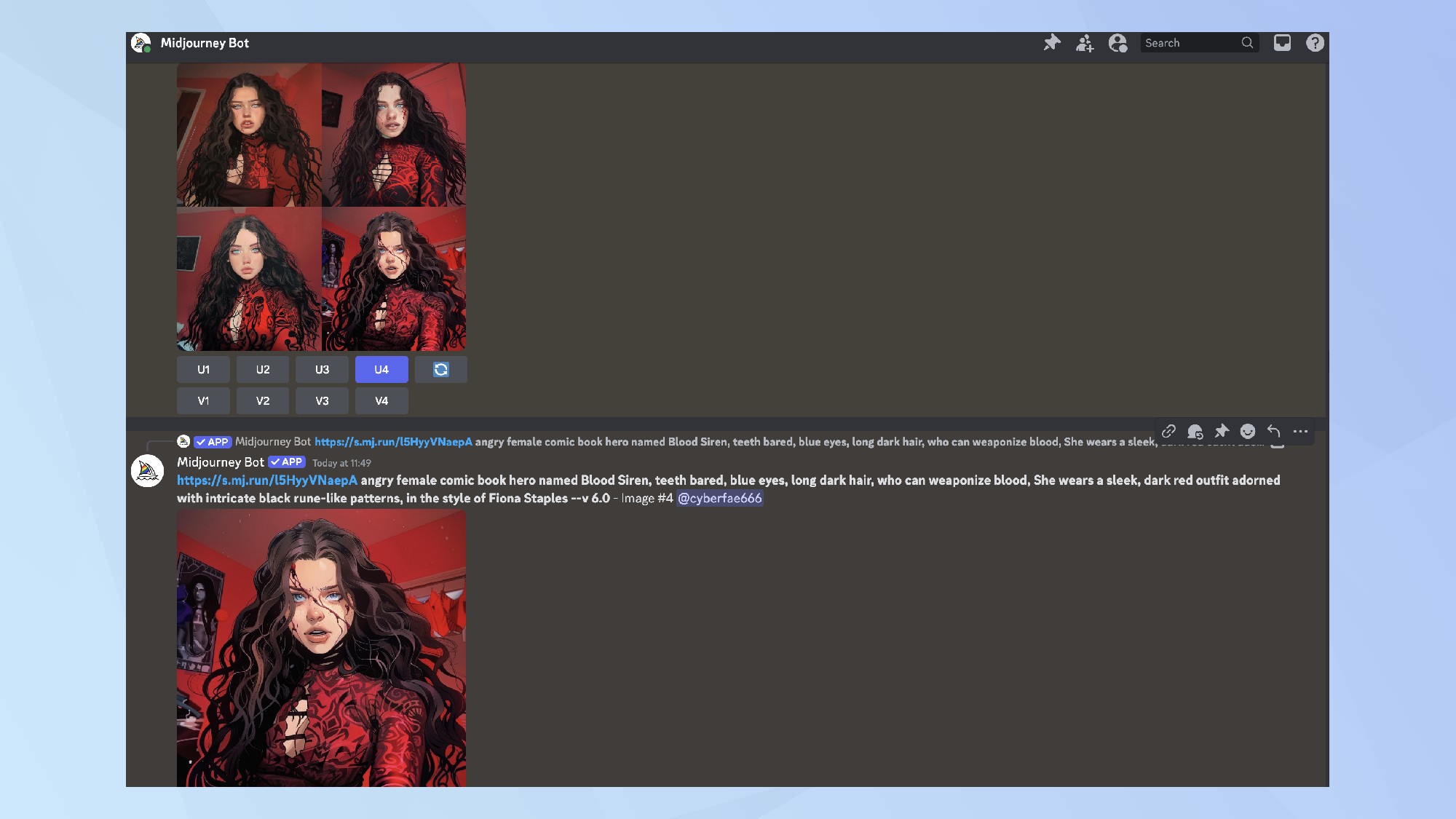Click the re-roll refresh button
This screenshot has height=819, width=1456.
pos(440,370)
